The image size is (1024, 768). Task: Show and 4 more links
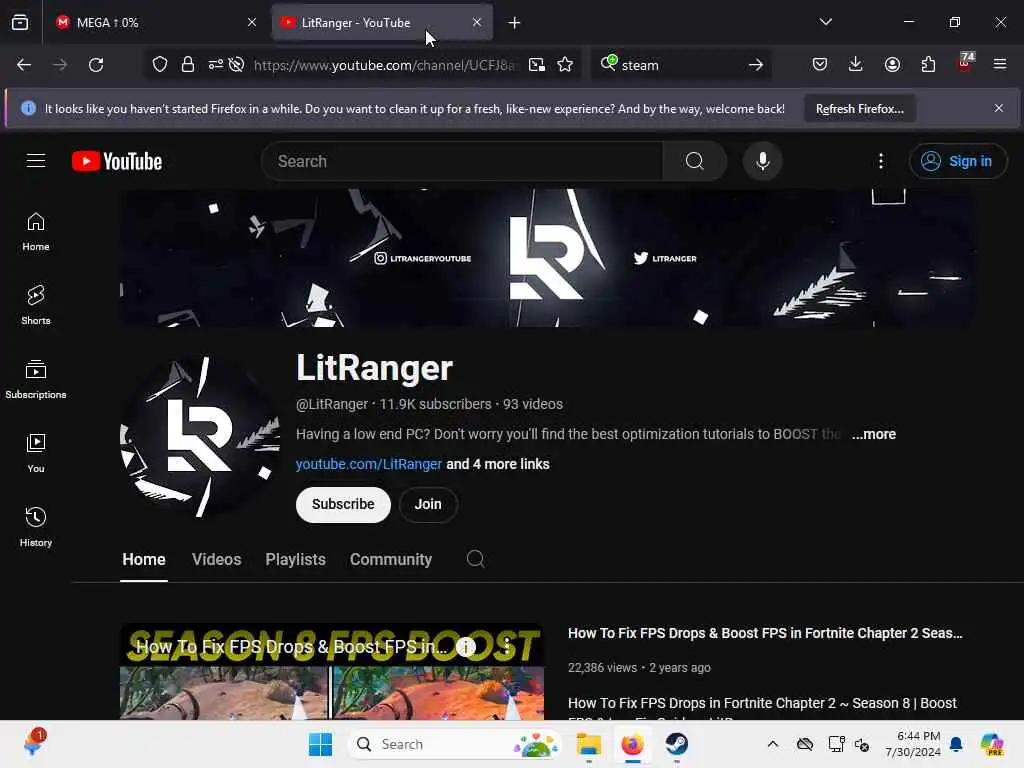(498, 464)
